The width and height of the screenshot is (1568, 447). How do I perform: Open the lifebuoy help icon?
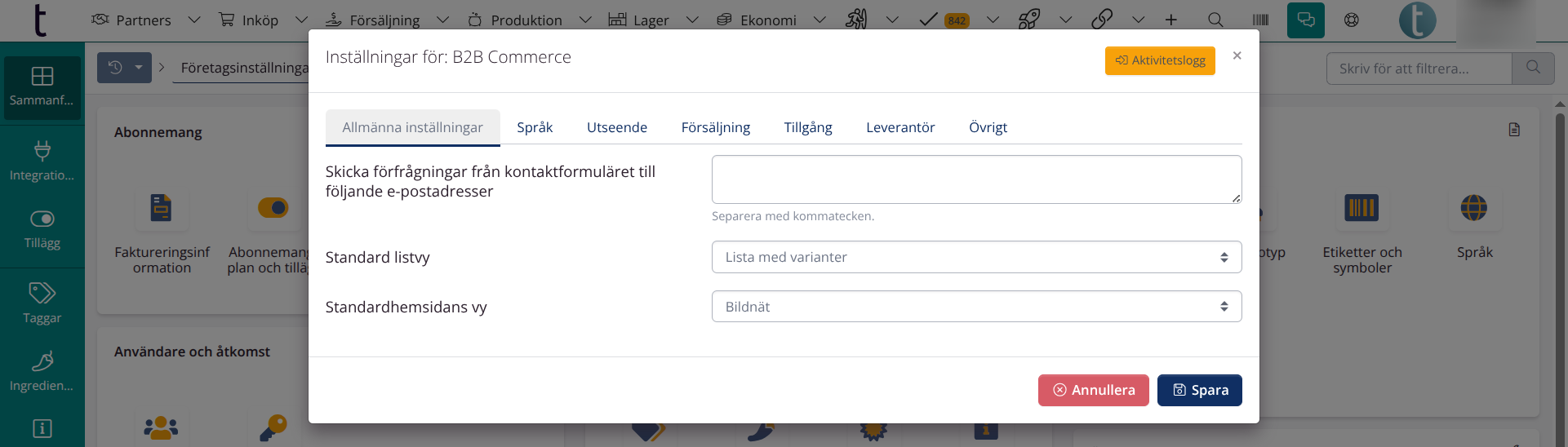point(1352,20)
